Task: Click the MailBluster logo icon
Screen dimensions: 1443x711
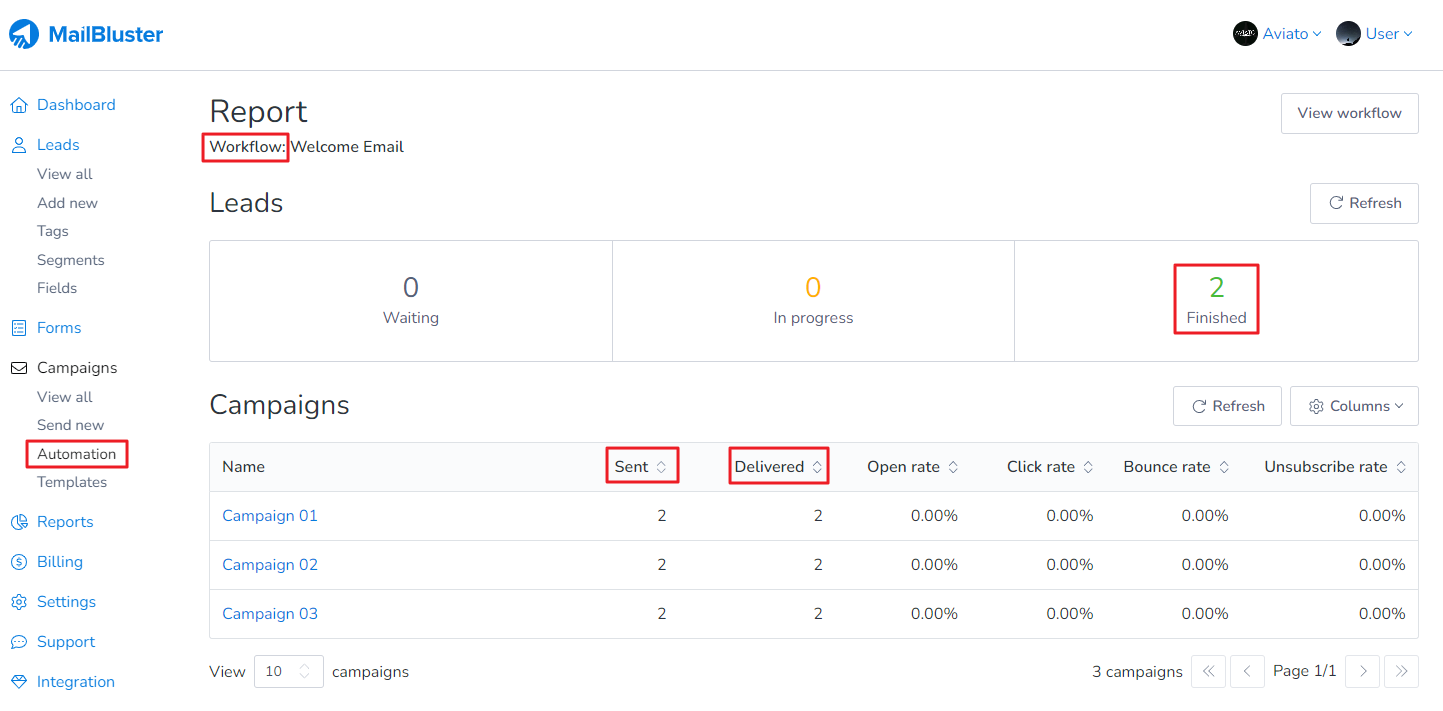Action: (24, 35)
